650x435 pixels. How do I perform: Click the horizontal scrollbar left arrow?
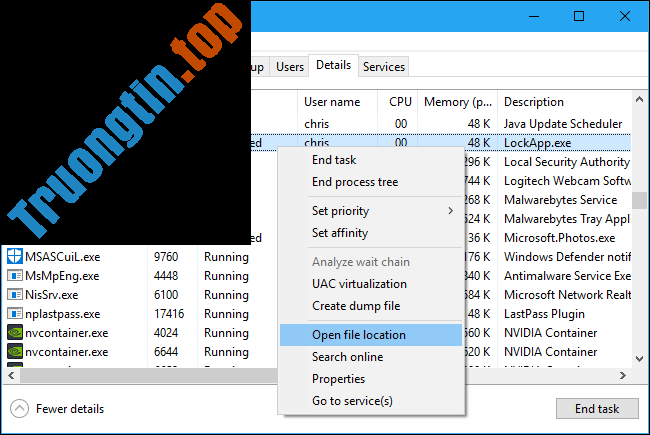[x=11, y=375]
